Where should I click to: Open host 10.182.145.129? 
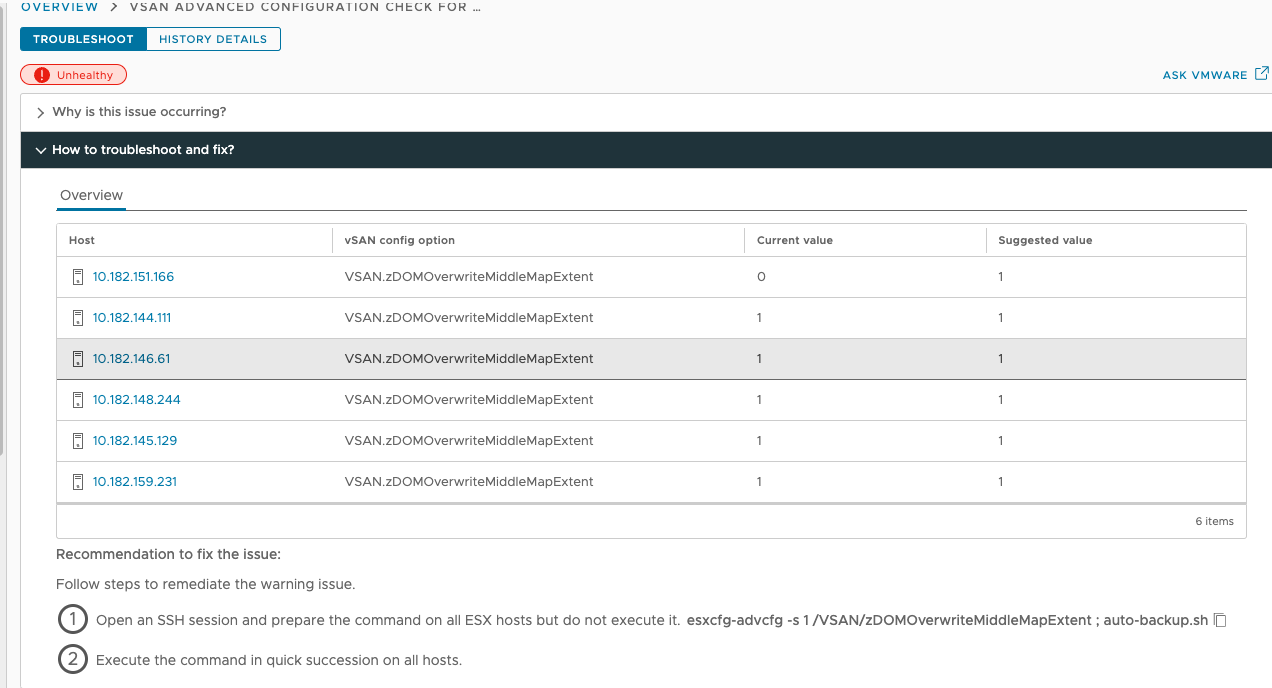pos(135,441)
